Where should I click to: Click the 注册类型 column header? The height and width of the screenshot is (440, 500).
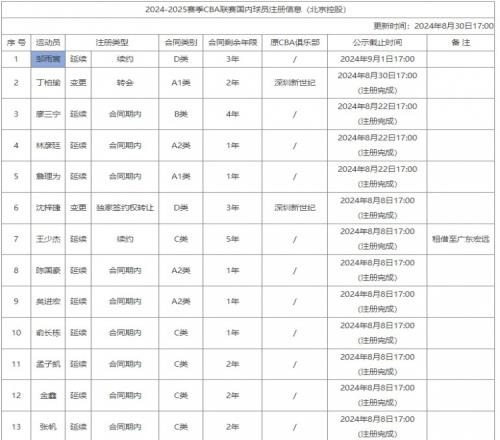tap(112, 43)
